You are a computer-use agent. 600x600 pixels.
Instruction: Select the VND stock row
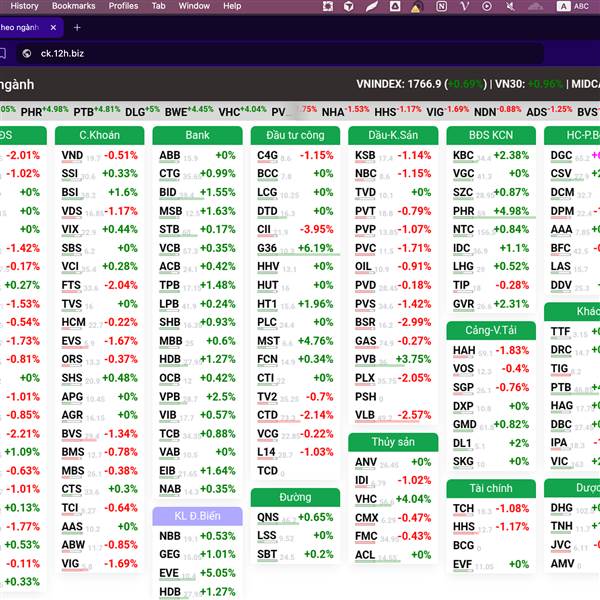(x=99, y=155)
